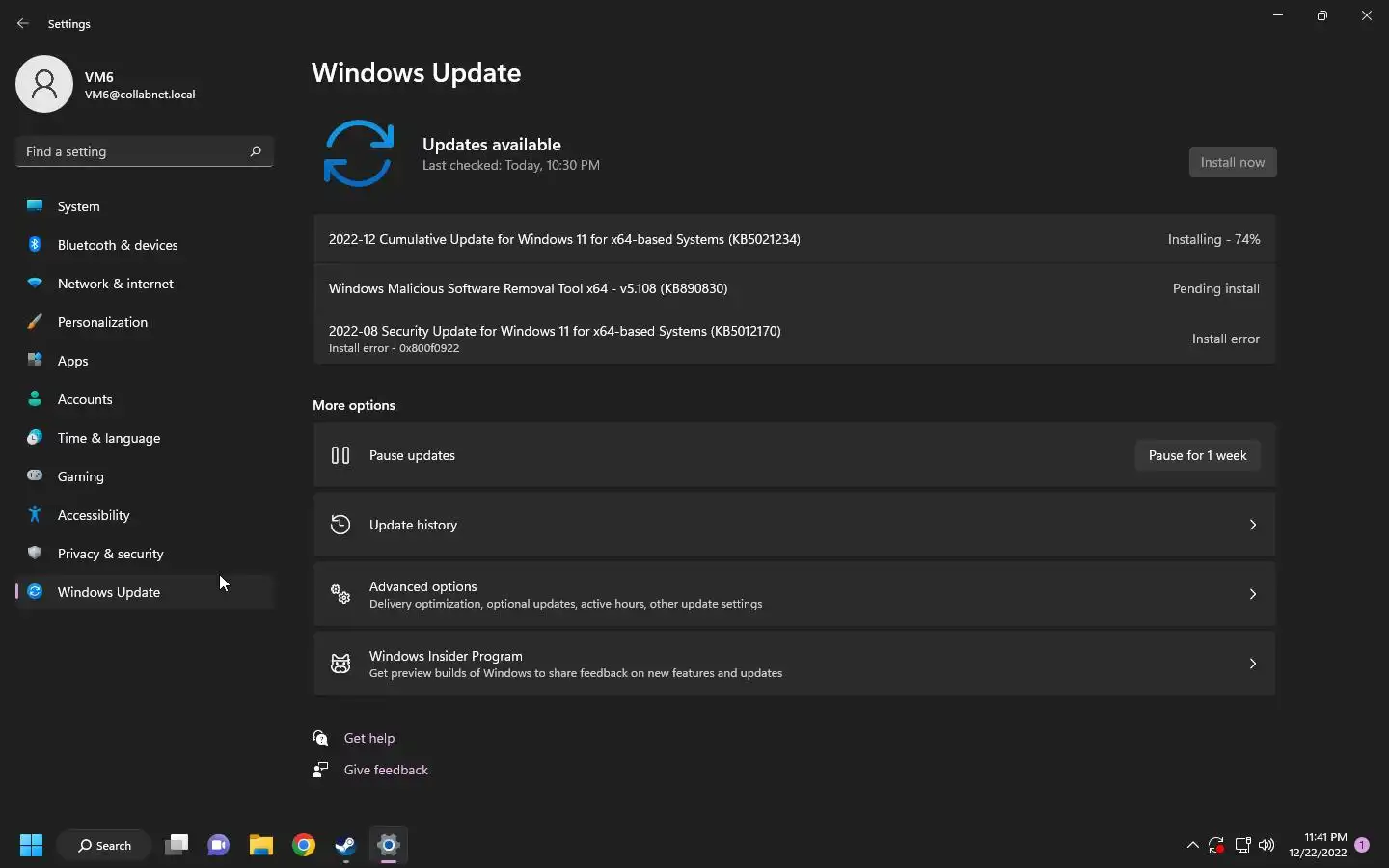Click the Install error - 0x800f0922 text
1389x868 pixels.
[394, 348]
